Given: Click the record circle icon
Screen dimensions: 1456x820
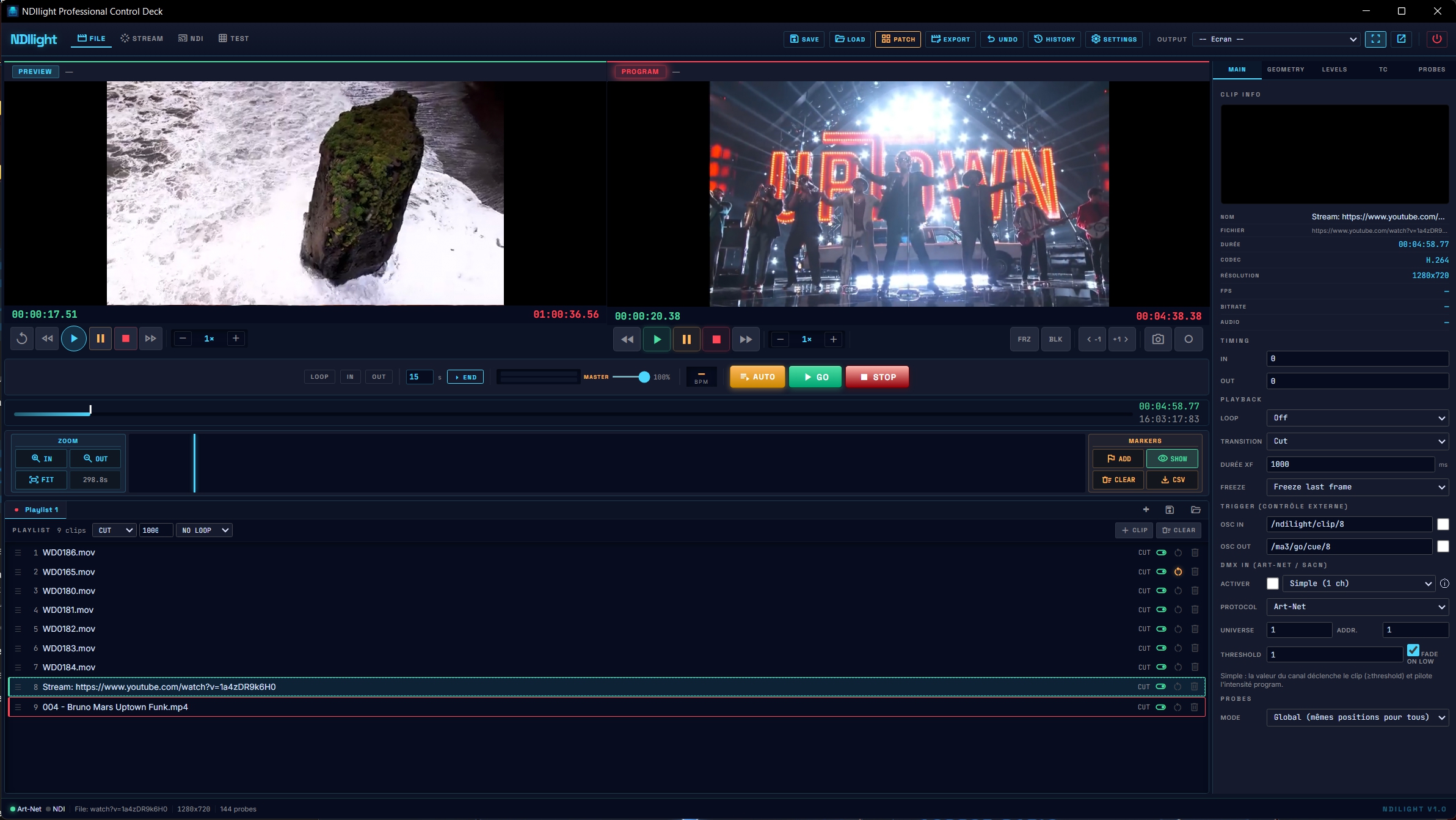Looking at the screenshot, I should coord(1188,340).
